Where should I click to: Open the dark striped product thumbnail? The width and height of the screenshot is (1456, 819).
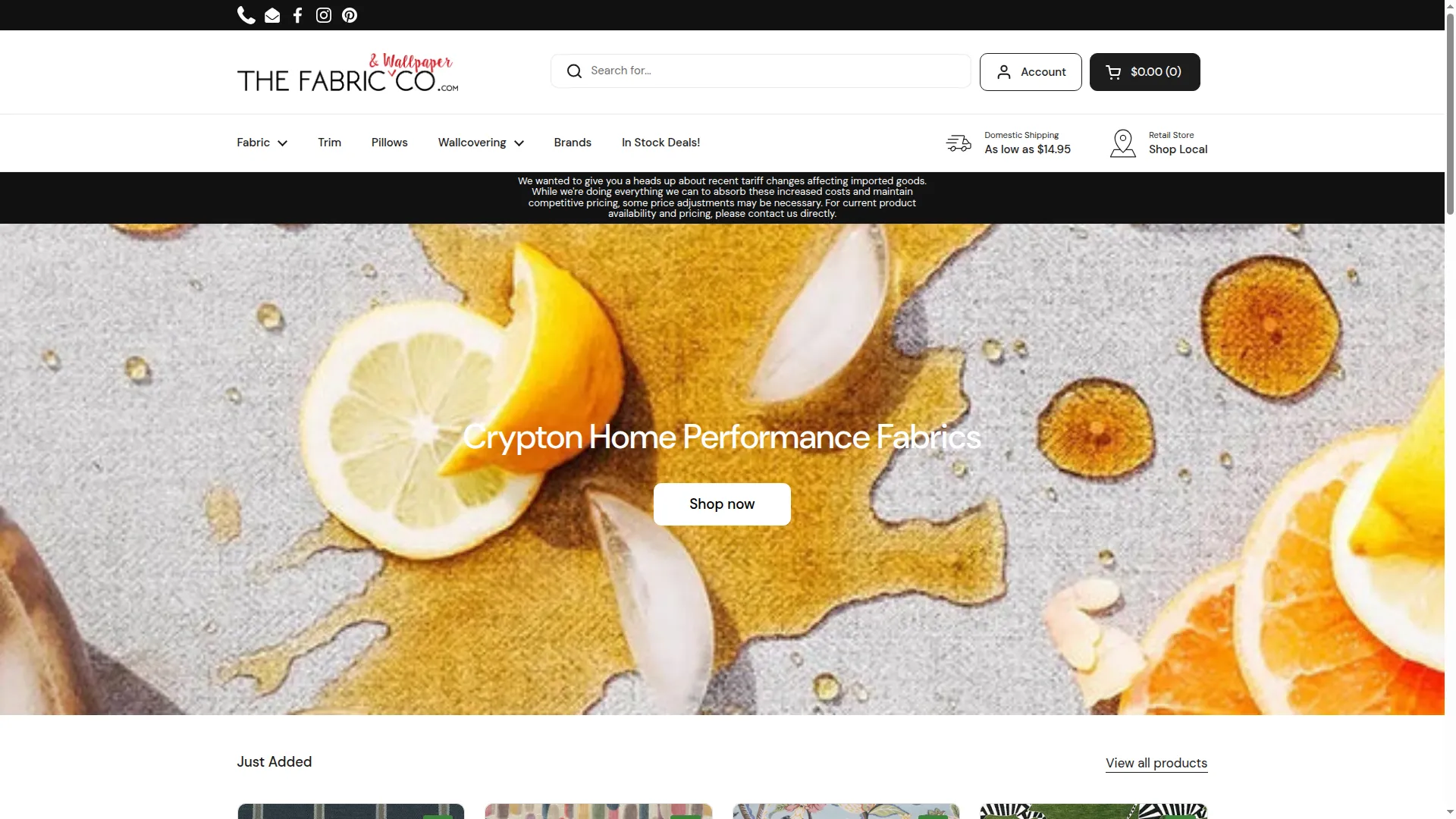click(350, 811)
